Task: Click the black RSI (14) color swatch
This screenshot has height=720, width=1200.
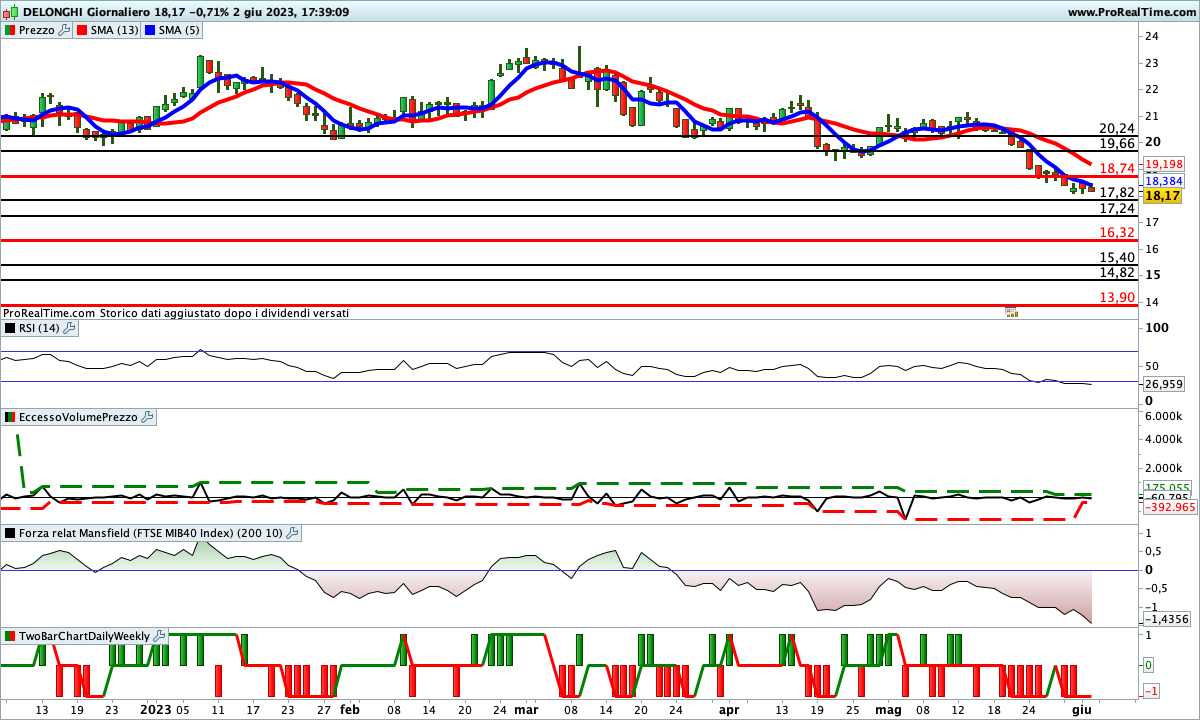Action: pos(11,327)
